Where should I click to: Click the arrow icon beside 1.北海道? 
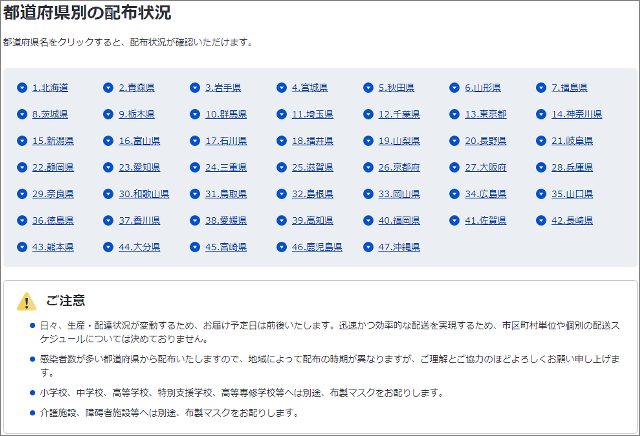(22, 88)
